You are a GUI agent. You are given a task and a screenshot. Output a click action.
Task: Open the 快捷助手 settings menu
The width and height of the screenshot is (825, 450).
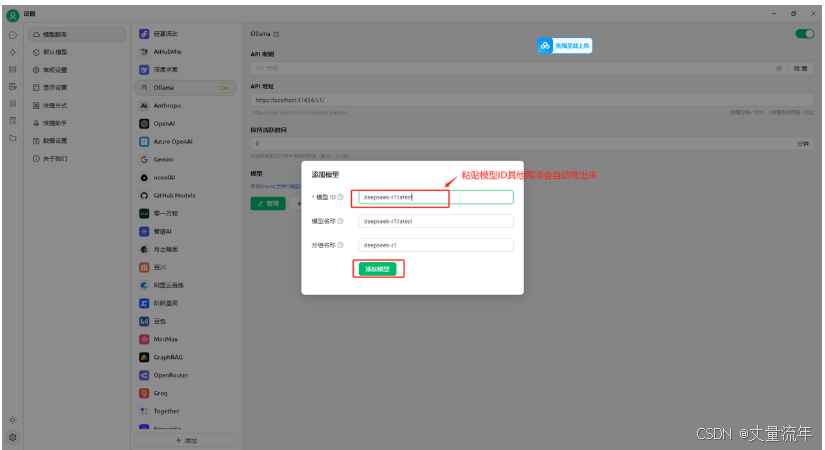(x=77, y=123)
